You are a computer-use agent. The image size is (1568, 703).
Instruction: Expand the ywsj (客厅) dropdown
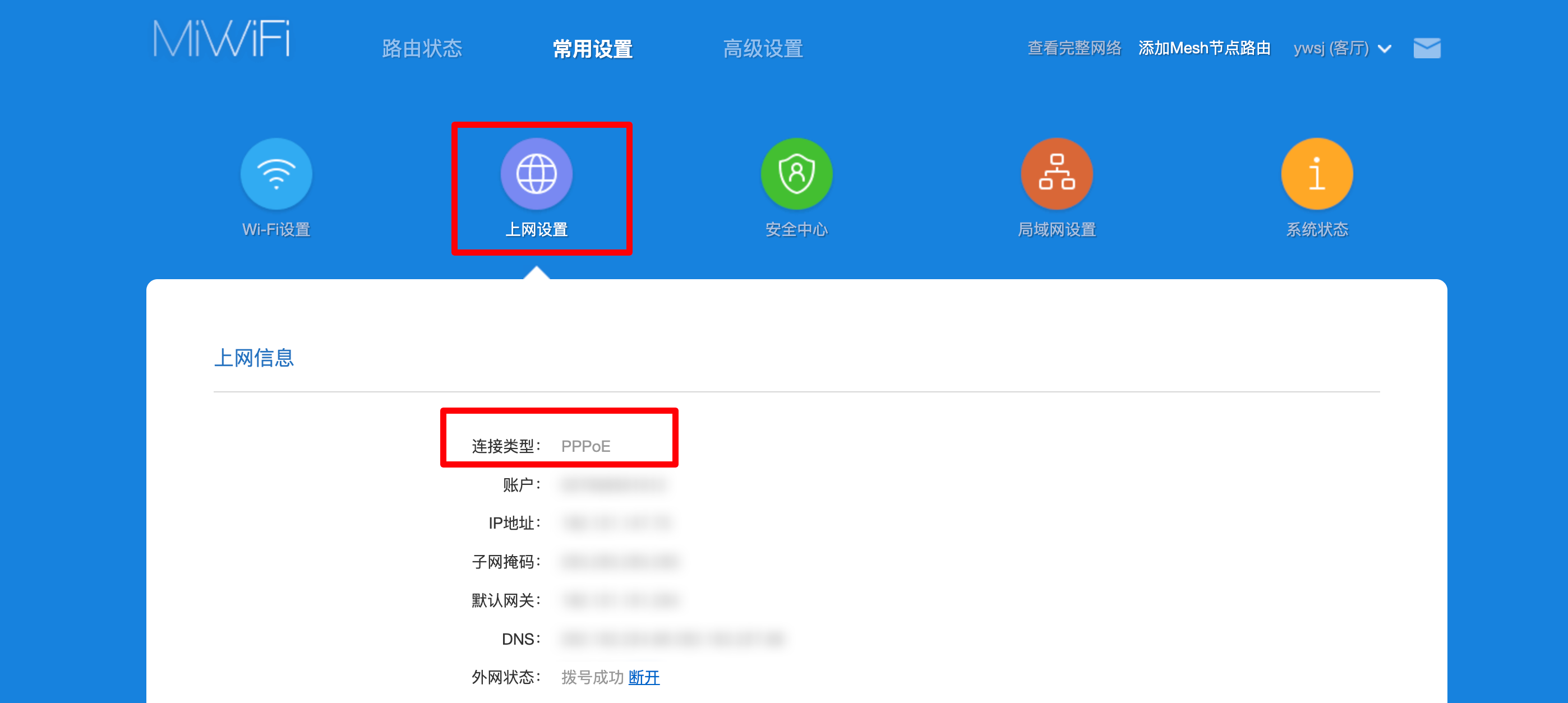[1331, 48]
